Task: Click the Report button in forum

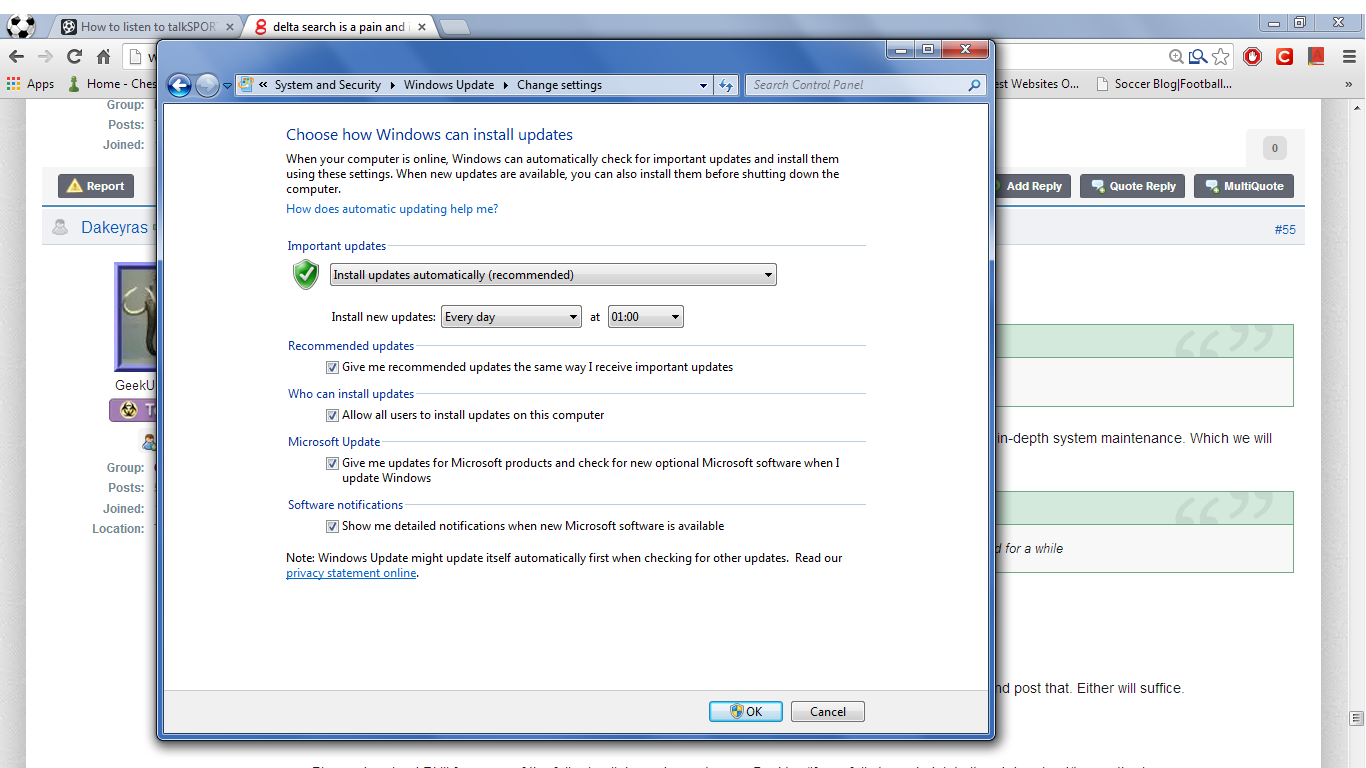Action: (x=96, y=186)
